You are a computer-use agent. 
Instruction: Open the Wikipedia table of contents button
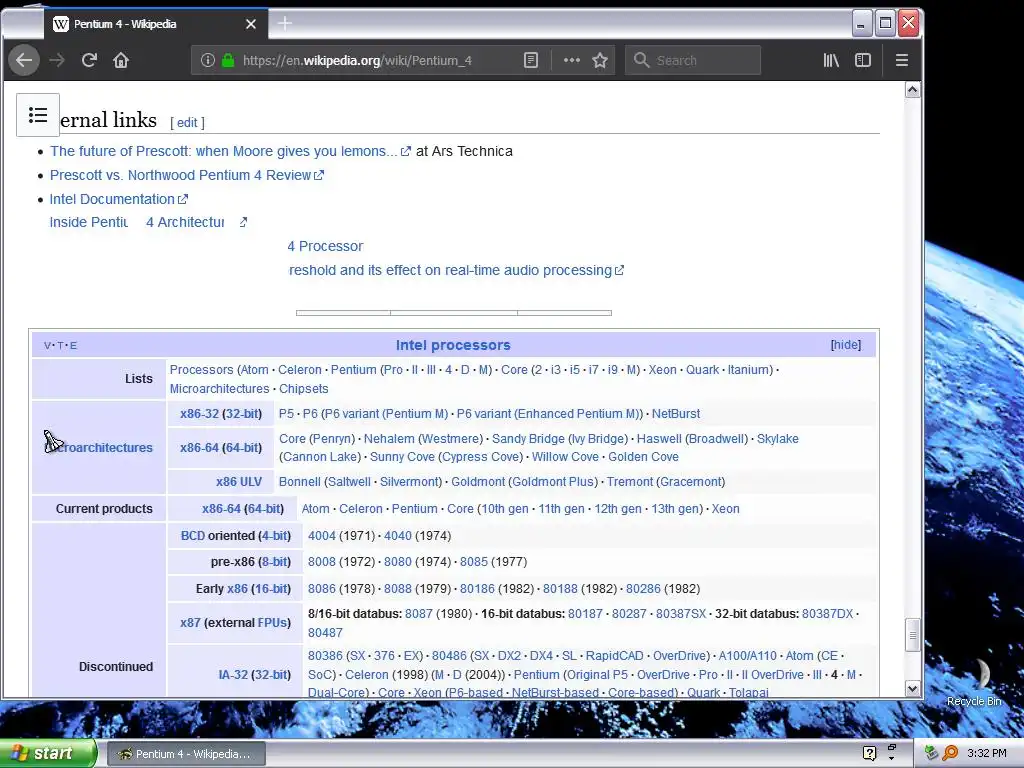coord(38,115)
